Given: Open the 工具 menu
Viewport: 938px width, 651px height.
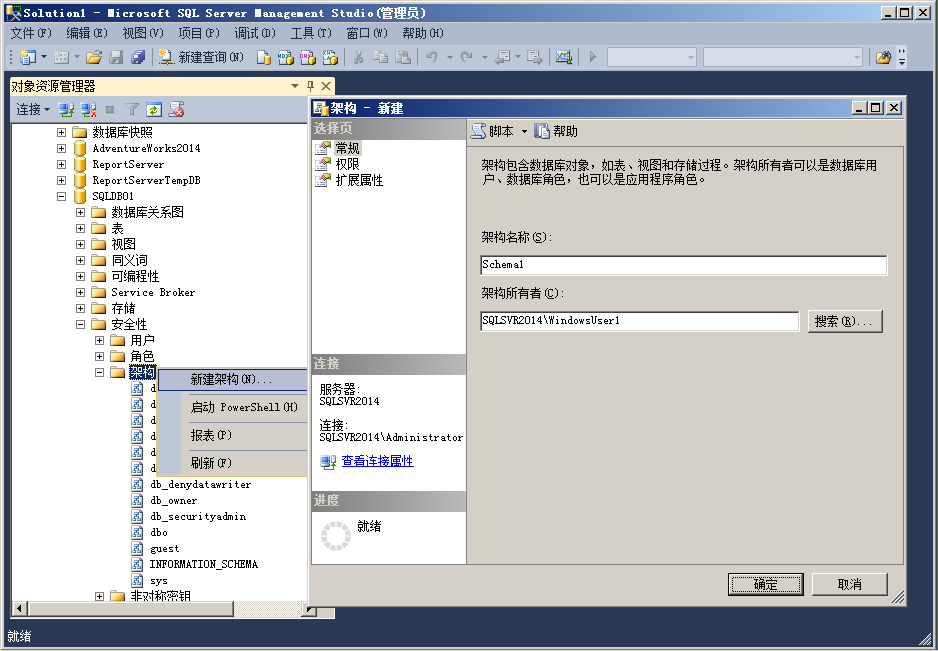Looking at the screenshot, I should tap(311, 33).
